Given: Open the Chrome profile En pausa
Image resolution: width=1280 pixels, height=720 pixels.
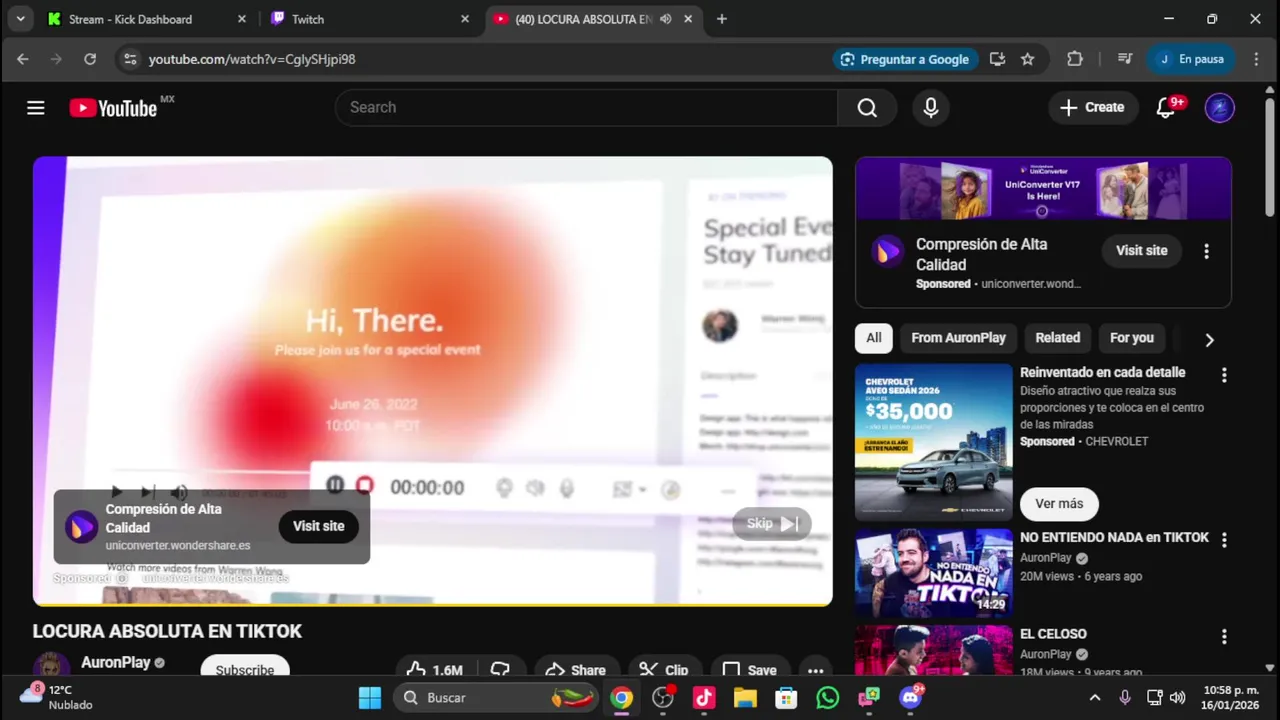Looking at the screenshot, I should [x=1192, y=59].
